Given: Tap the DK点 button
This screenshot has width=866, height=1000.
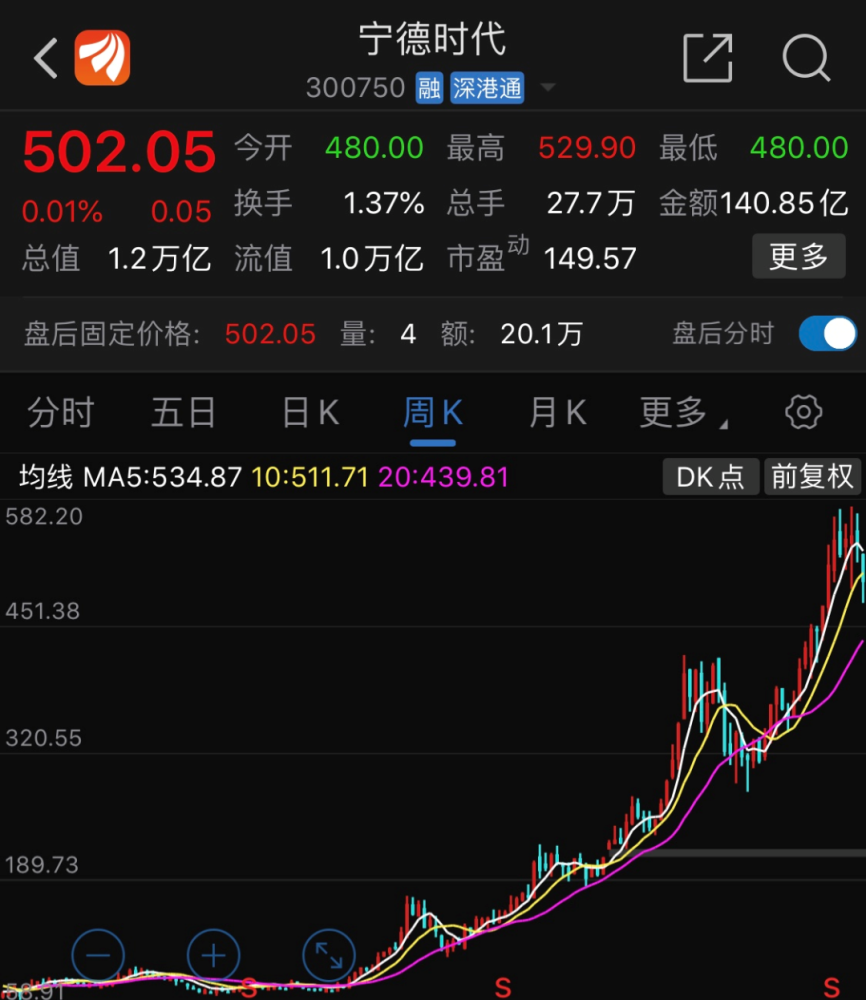Looking at the screenshot, I should [x=710, y=476].
